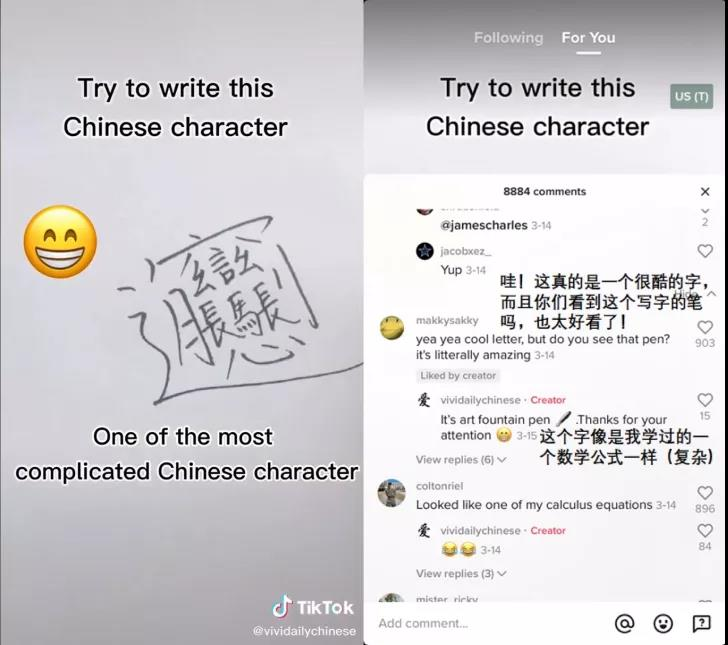Open the @jamescharles mention link
Image resolution: width=728 pixels, height=645 pixels.
tap(484, 225)
